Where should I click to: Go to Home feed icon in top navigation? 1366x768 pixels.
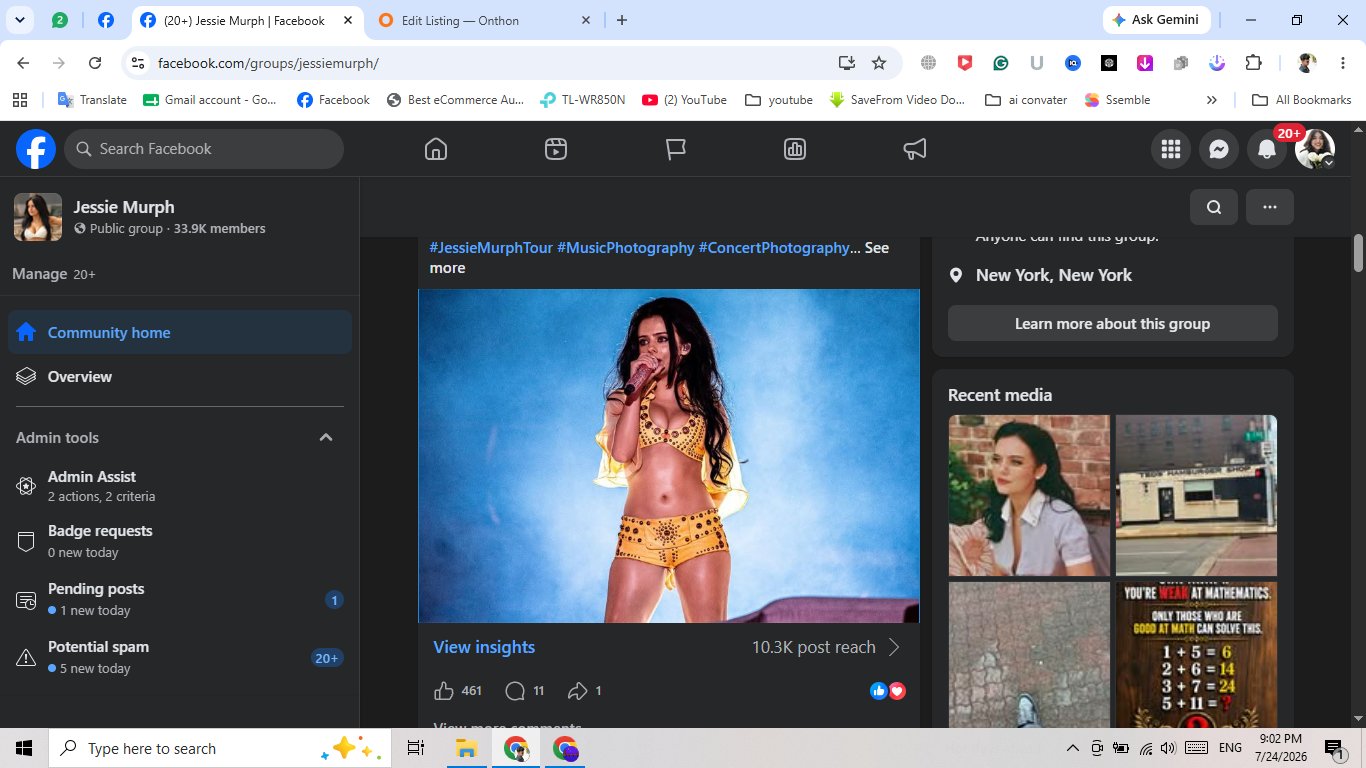pyautogui.click(x=436, y=149)
